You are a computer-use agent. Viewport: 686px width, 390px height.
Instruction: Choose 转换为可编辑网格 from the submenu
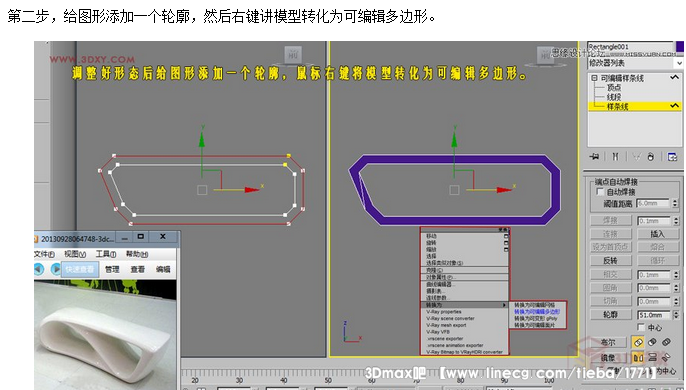coord(535,305)
